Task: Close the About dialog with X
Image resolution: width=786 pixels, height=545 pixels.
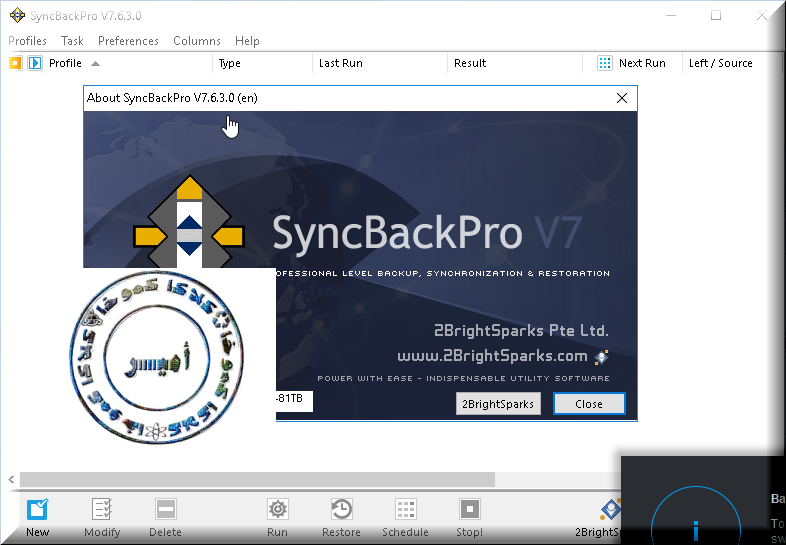Action: pos(622,98)
